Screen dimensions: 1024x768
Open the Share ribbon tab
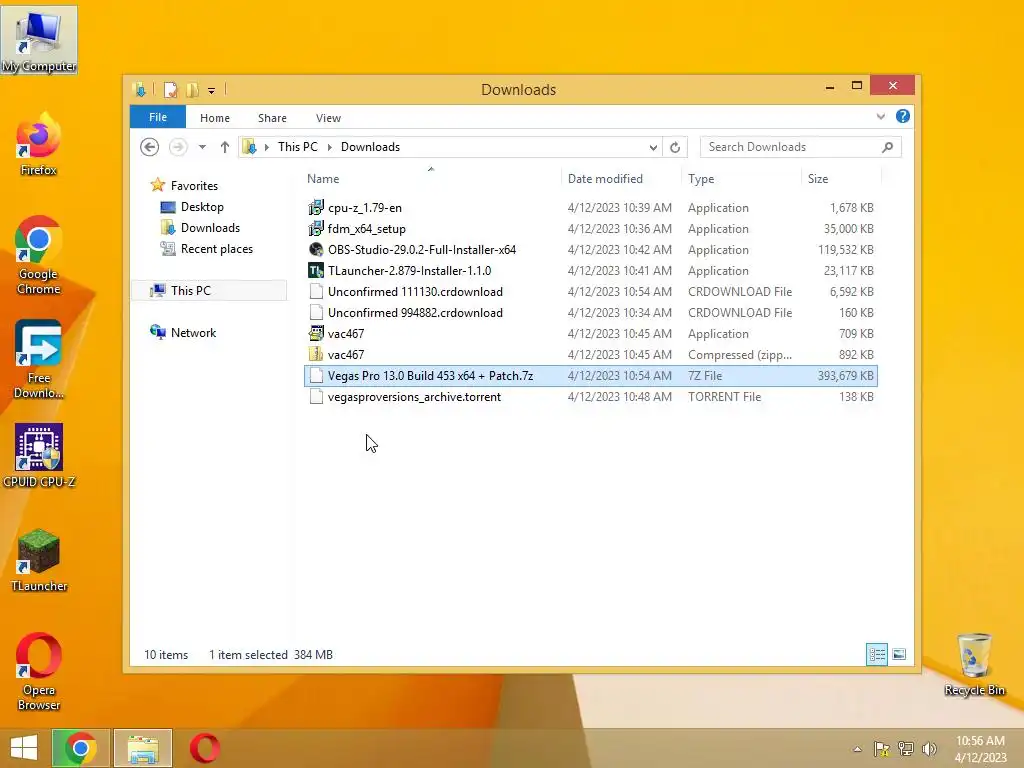tap(272, 118)
